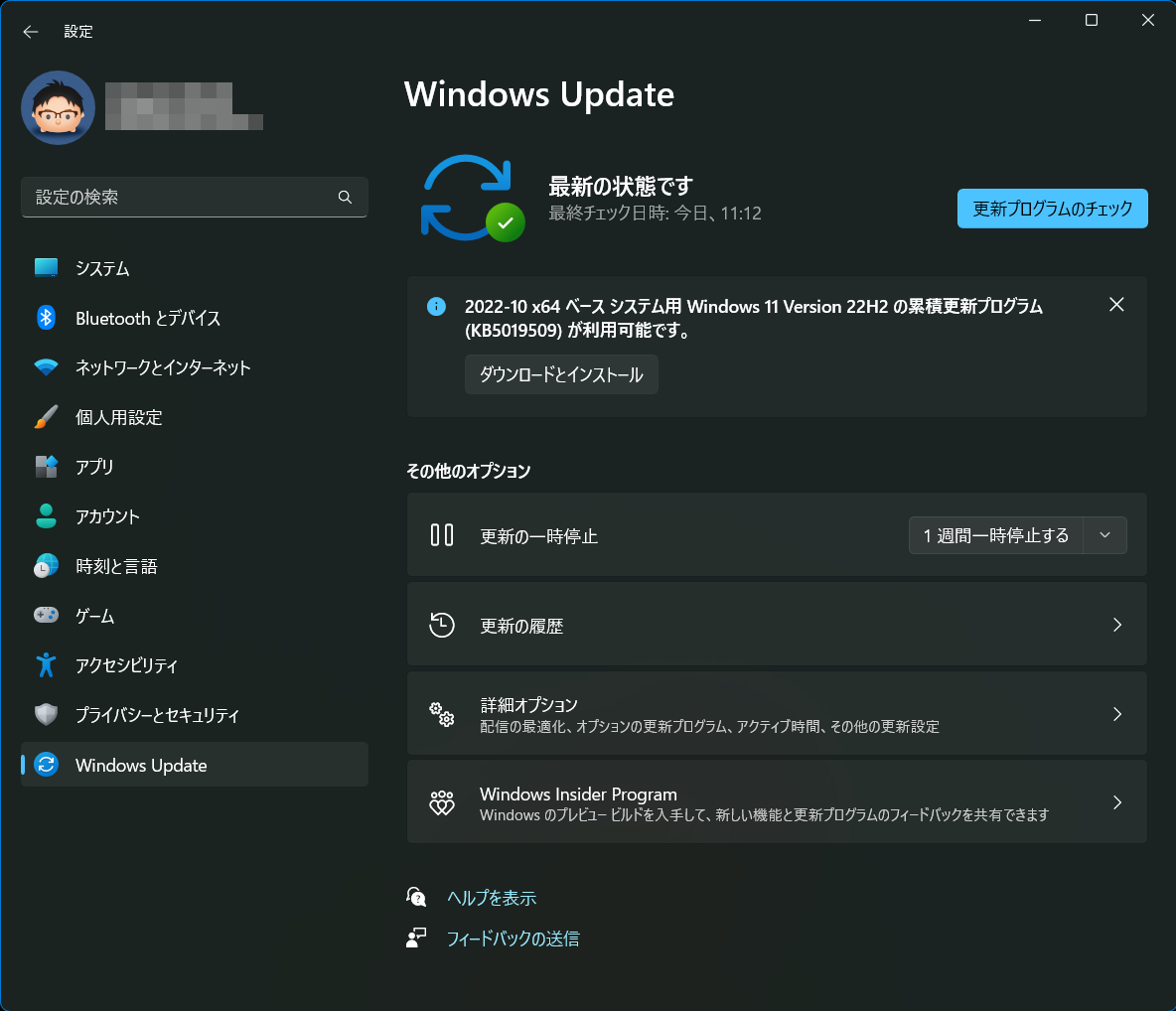Open 更新の履歴 row
1176x1011 pixels.
click(777, 625)
